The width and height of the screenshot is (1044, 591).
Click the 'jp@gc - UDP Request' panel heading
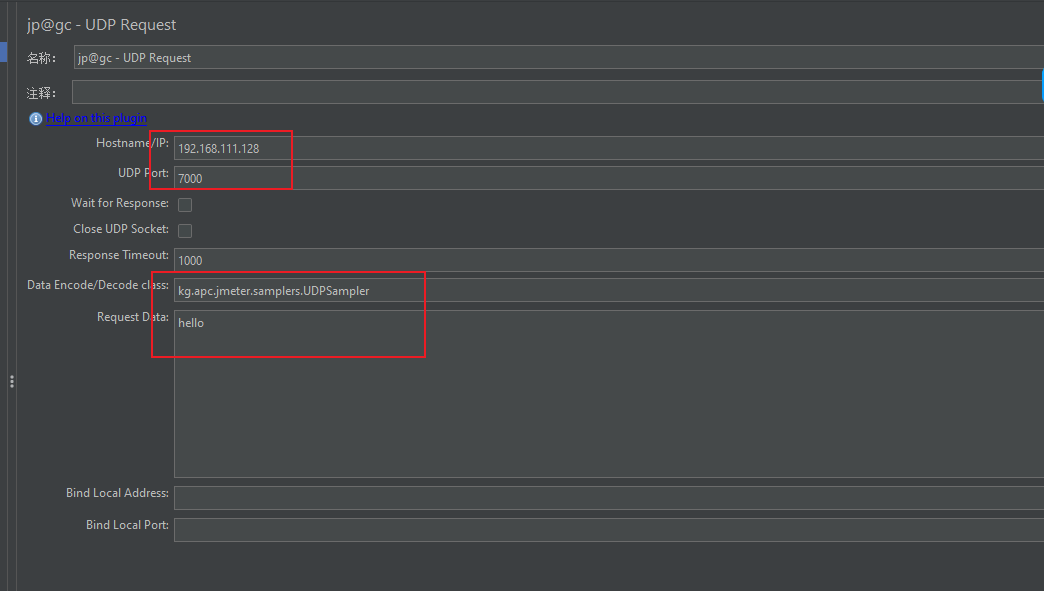102,24
